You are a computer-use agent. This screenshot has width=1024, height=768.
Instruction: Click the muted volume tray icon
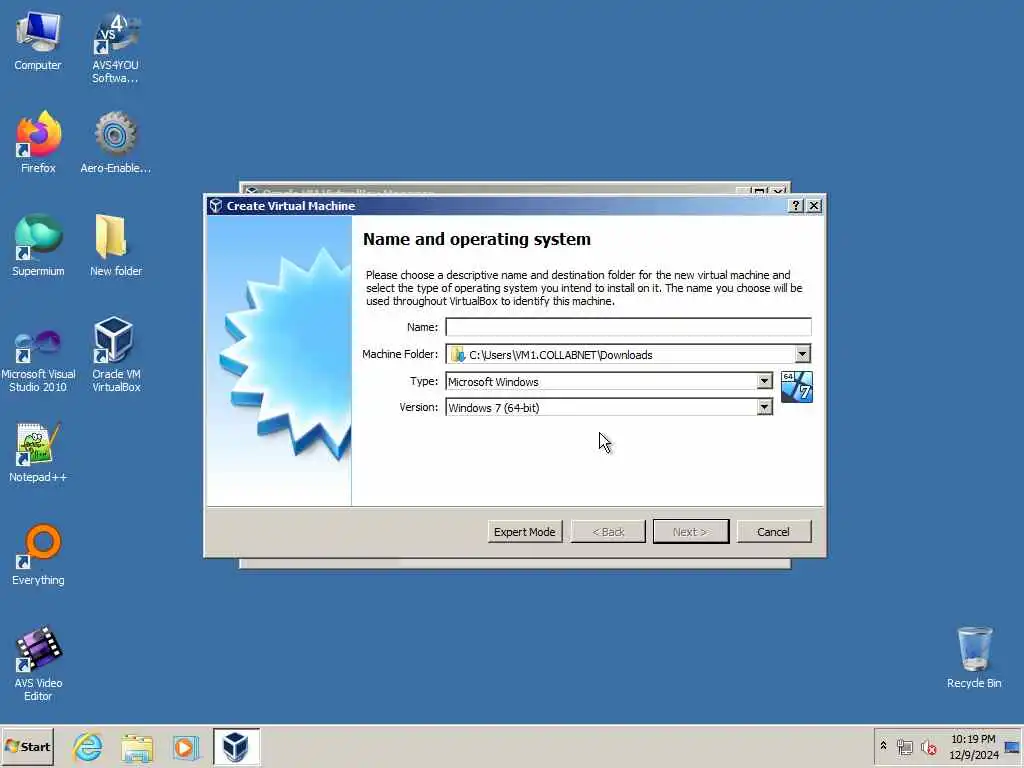coord(928,746)
